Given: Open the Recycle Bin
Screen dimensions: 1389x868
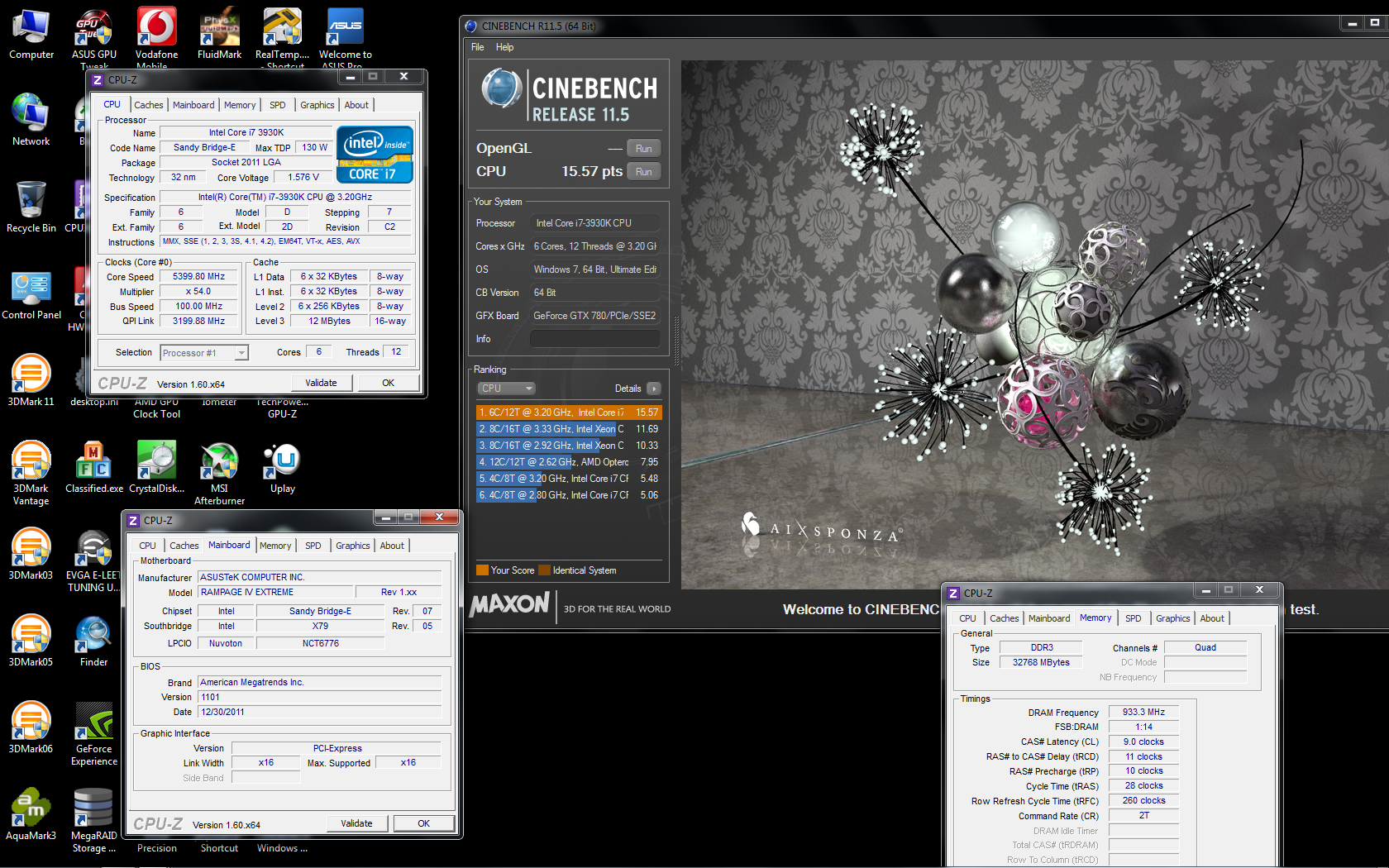Looking at the screenshot, I should pyautogui.click(x=31, y=207).
